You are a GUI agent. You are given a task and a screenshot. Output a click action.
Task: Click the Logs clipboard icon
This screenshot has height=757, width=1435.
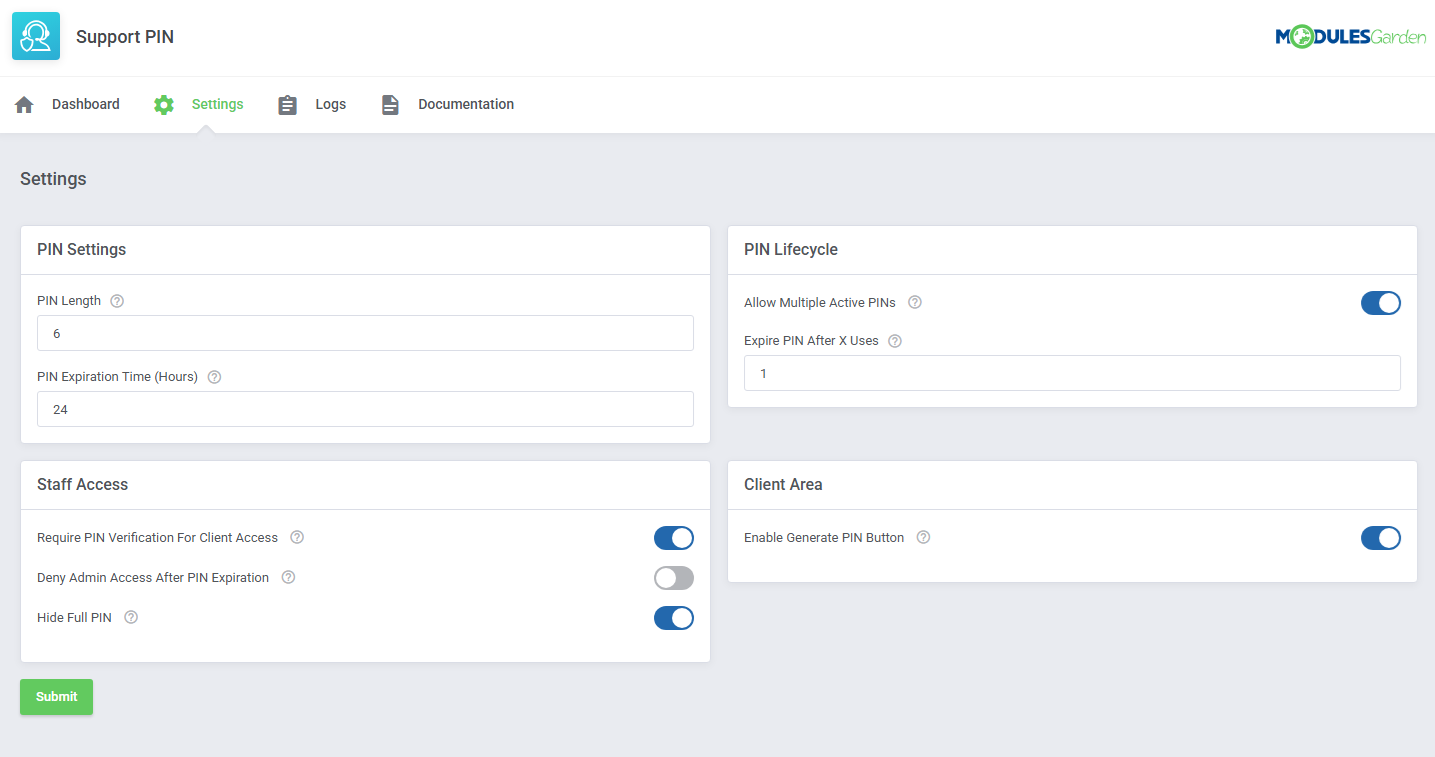click(x=288, y=104)
